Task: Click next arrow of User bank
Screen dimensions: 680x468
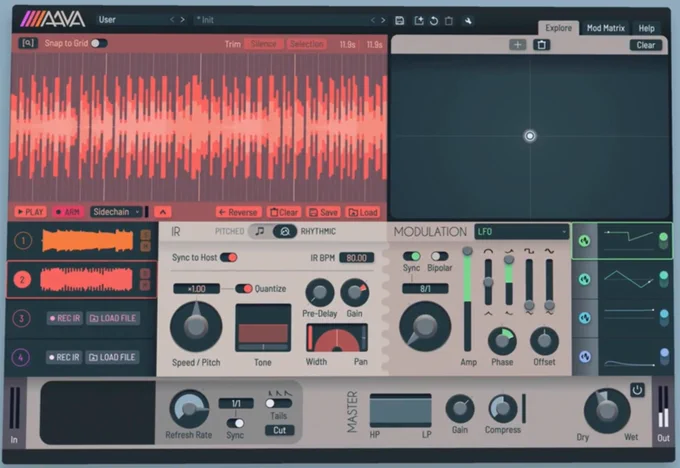Action: point(183,20)
